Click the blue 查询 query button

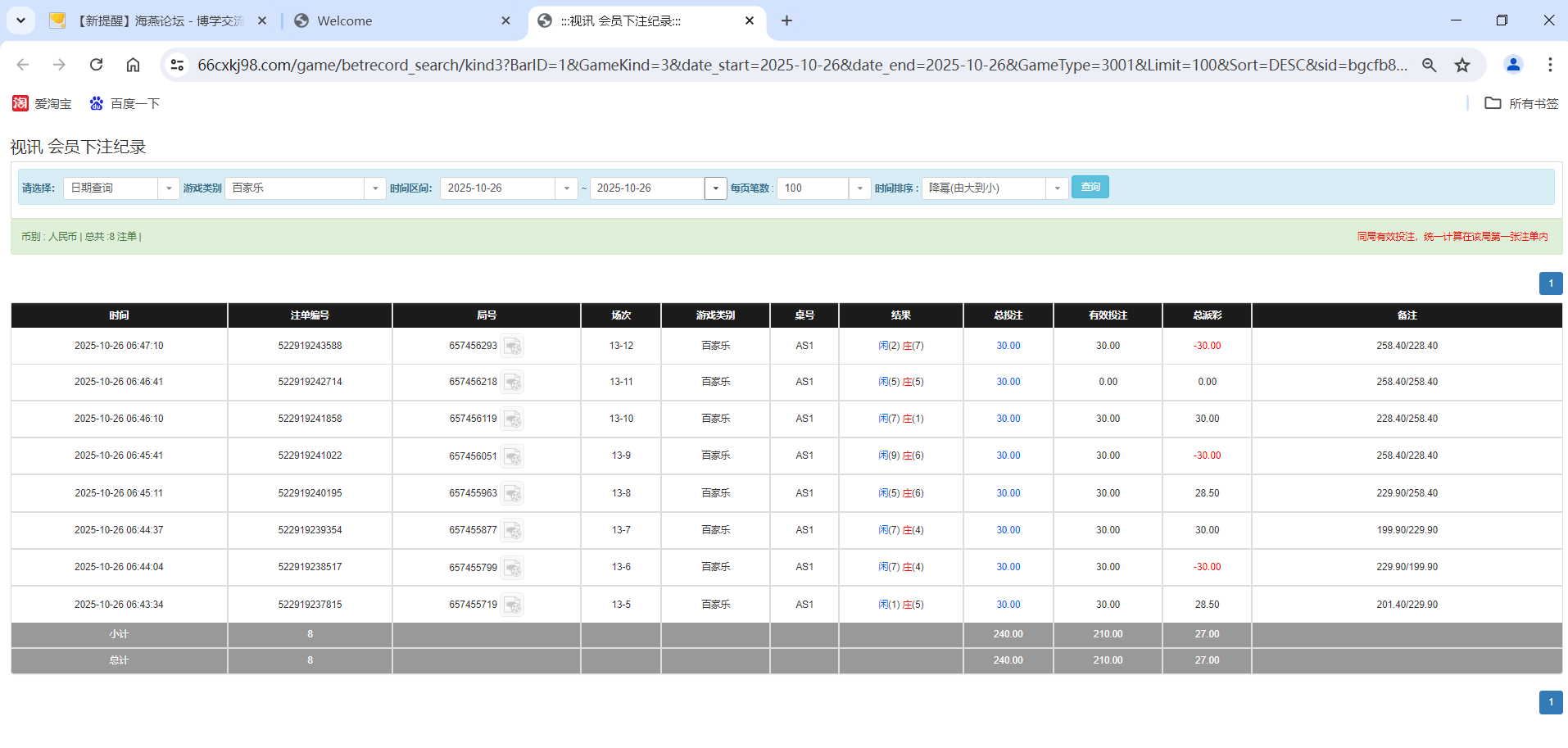1090,187
